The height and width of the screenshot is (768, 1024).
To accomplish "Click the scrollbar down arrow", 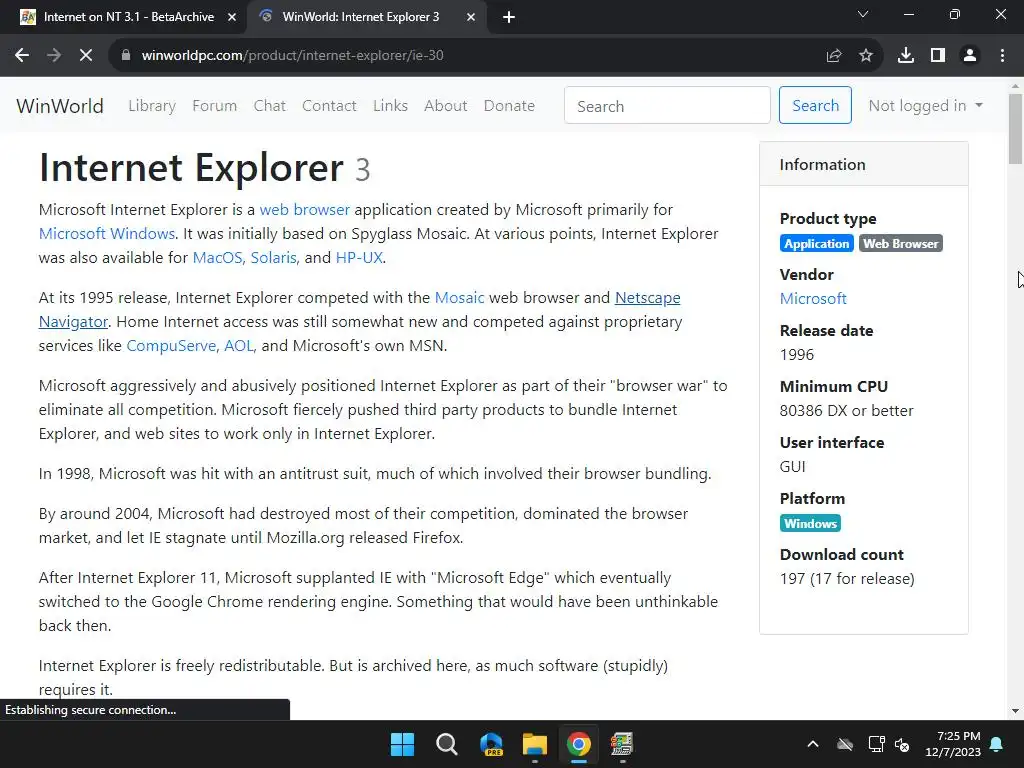I will coord(1015,711).
